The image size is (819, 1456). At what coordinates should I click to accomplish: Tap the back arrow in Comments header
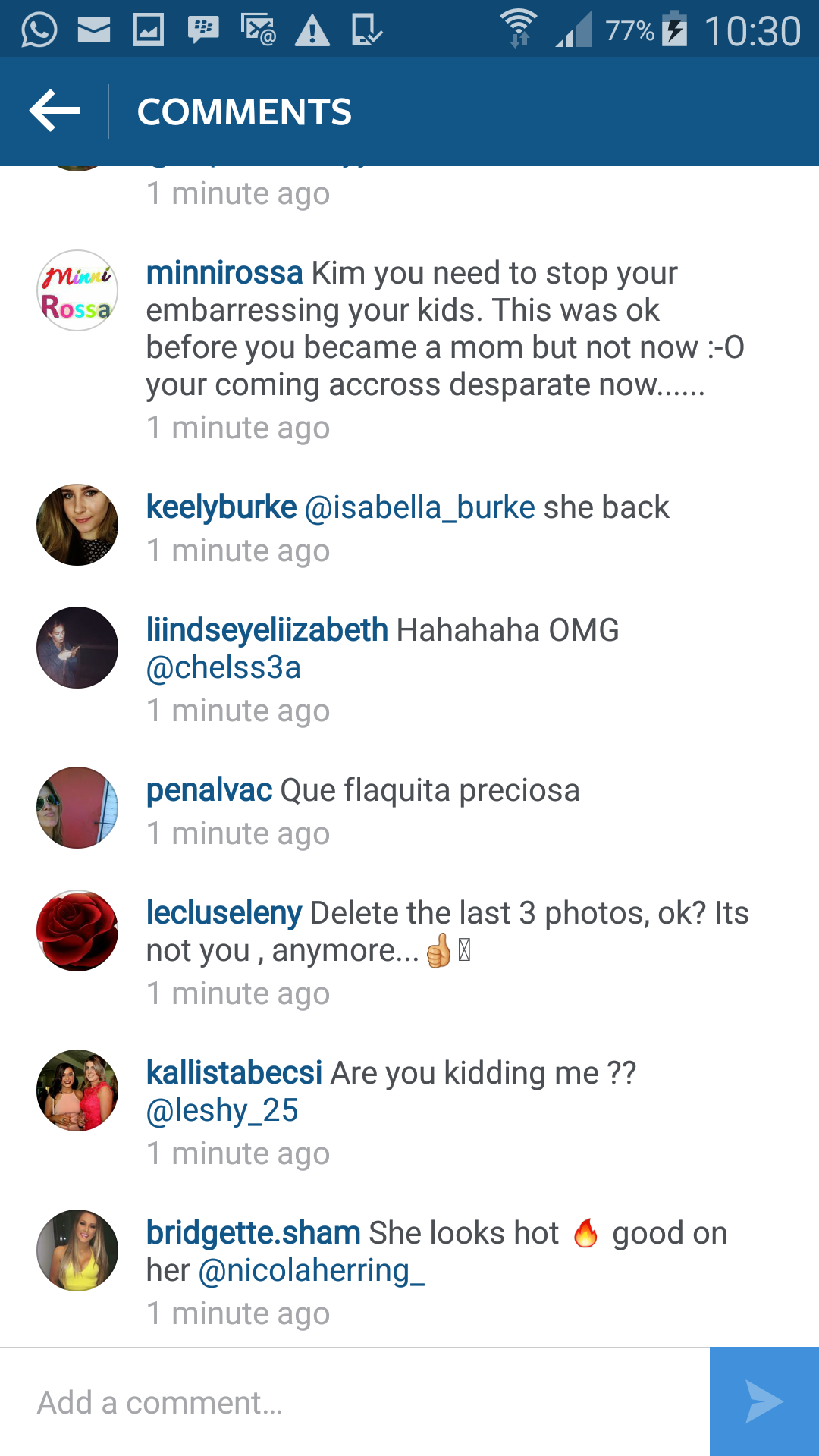coord(55,111)
